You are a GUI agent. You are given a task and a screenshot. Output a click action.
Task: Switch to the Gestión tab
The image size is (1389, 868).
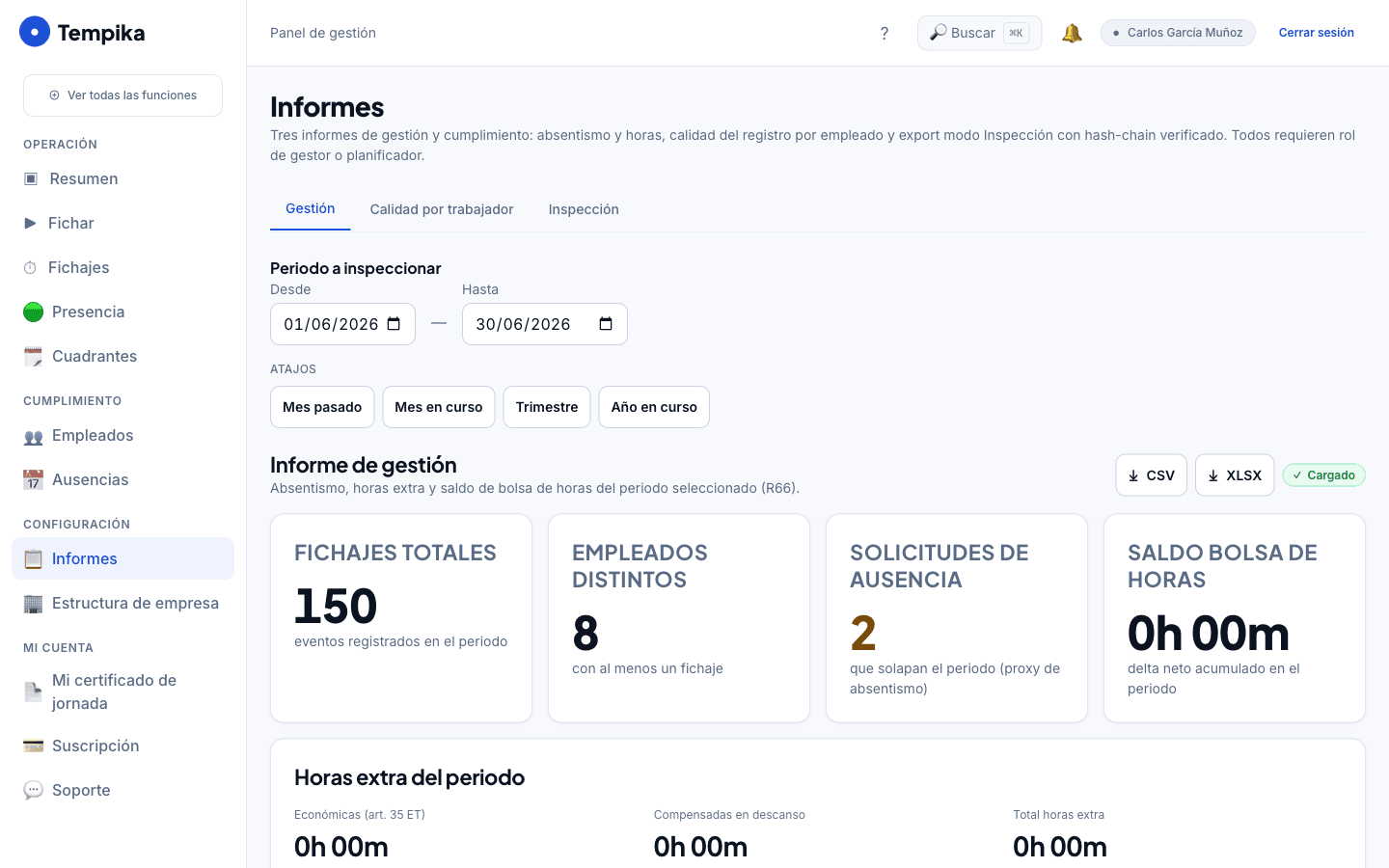click(311, 208)
